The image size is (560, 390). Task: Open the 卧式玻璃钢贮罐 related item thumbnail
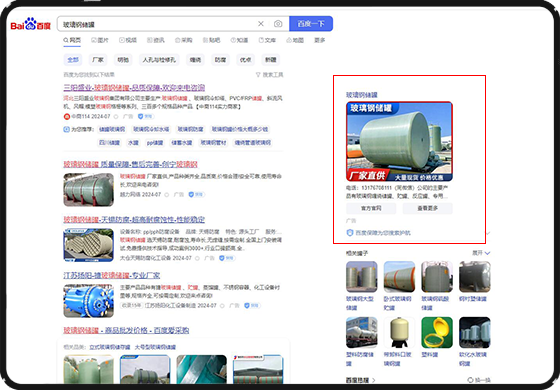click(399, 277)
